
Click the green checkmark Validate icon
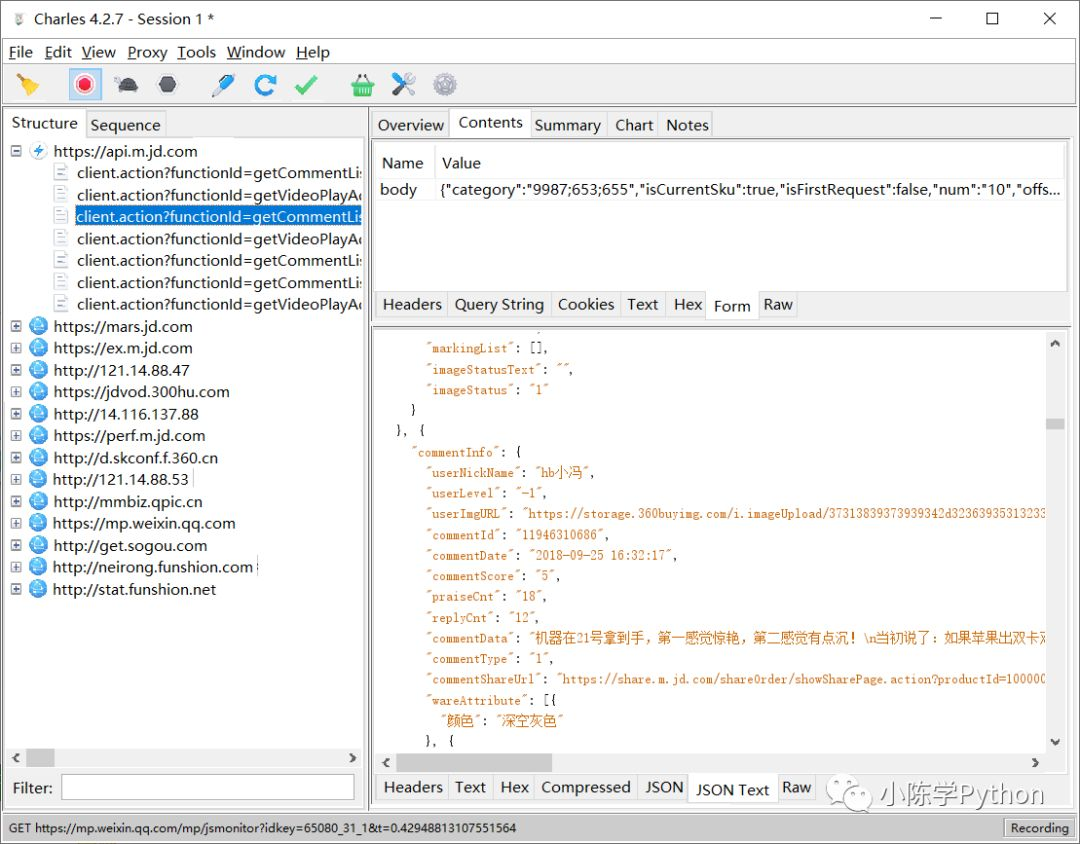pyautogui.click(x=306, y=85)
